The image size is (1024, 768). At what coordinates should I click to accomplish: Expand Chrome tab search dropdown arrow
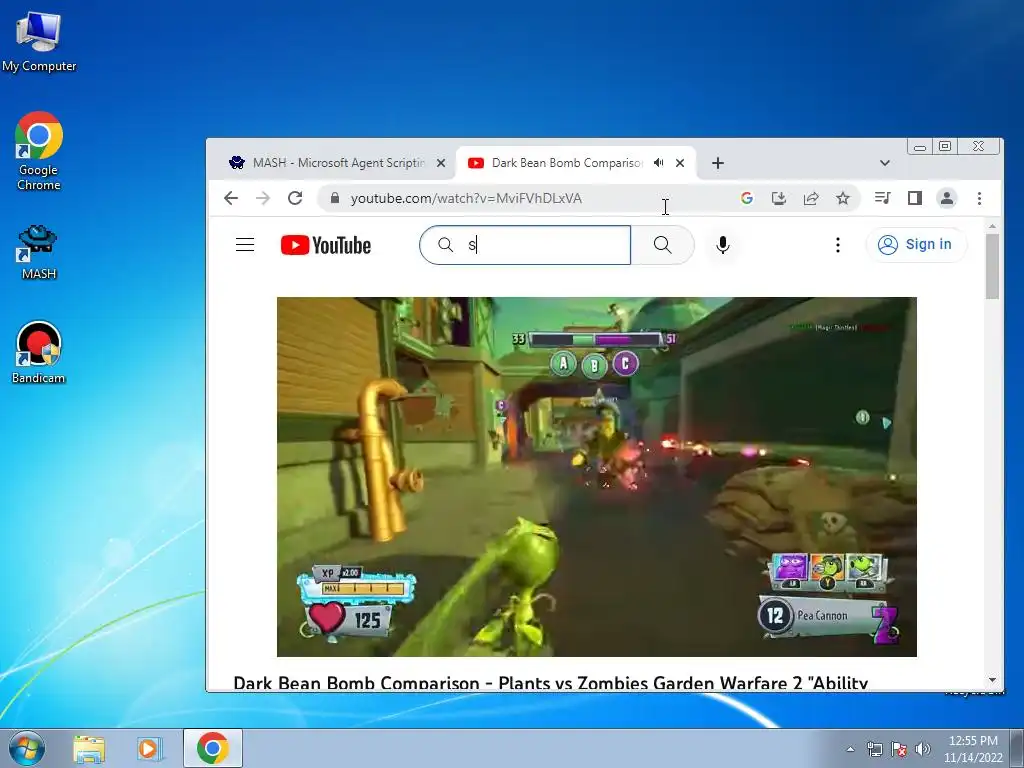click(885, 163)
